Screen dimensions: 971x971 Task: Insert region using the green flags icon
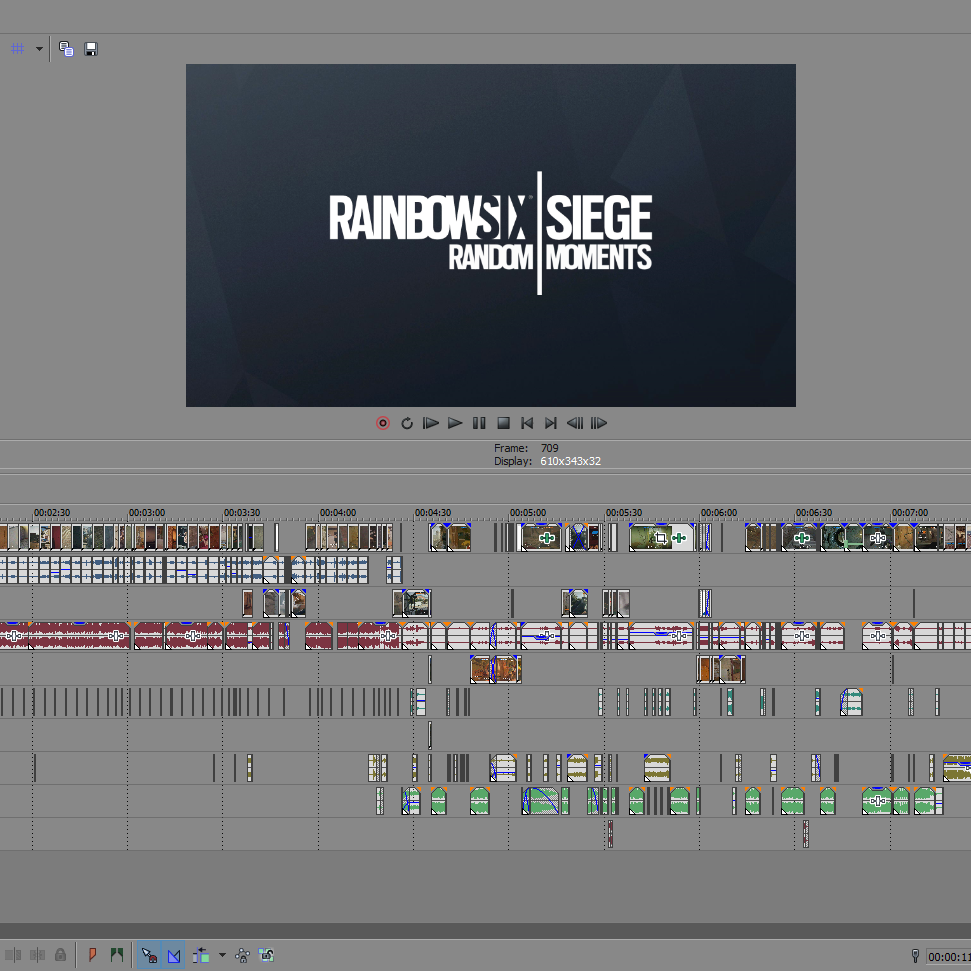click(116, 955)
